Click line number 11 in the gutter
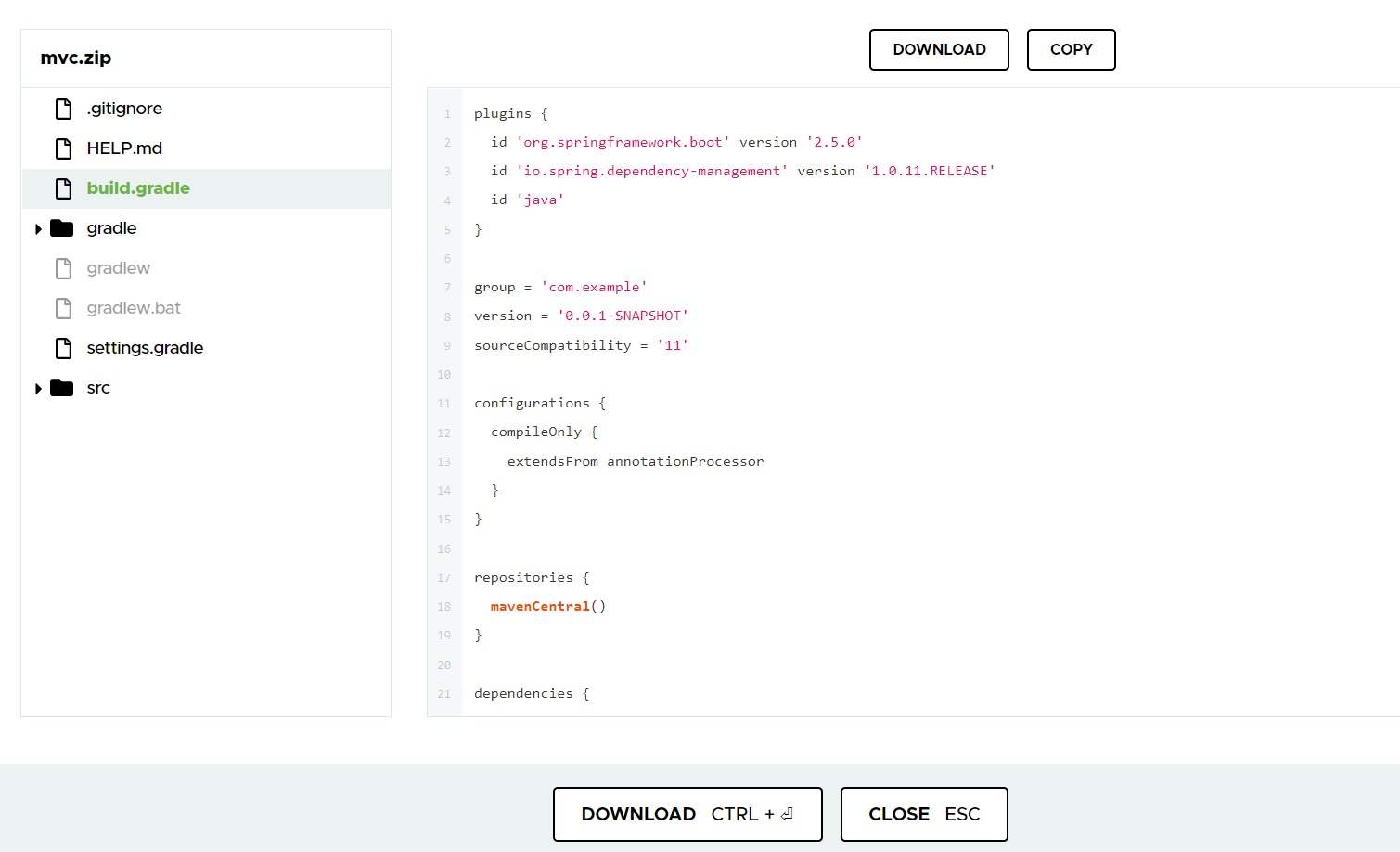 pos(444,404)
